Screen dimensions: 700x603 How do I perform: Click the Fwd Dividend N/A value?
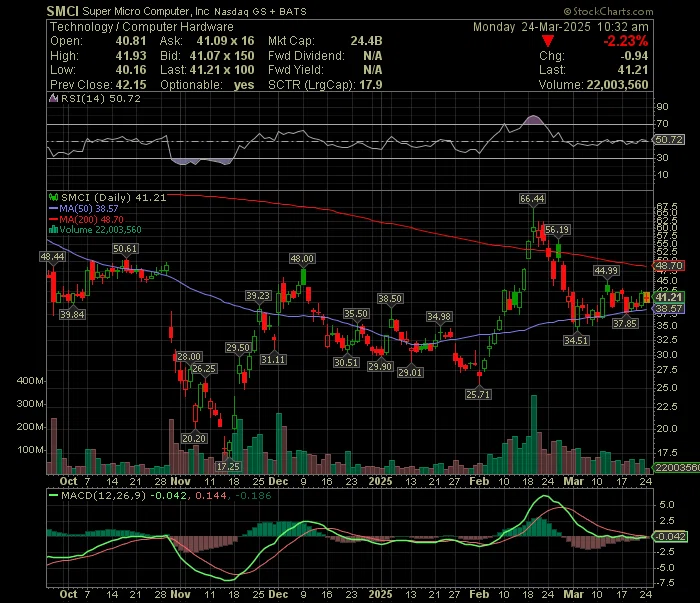point(372,56)
